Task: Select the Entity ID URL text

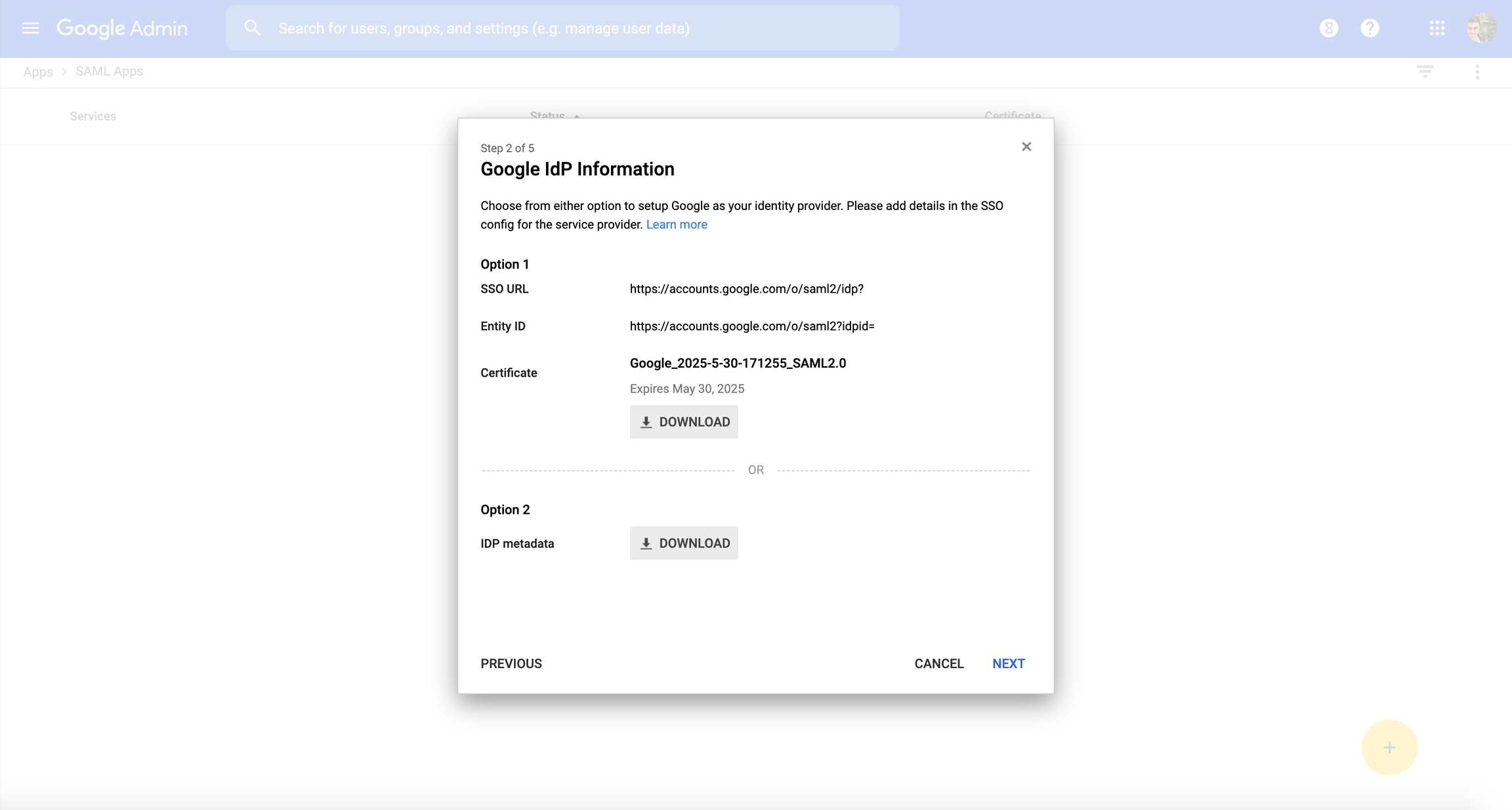Action: pyautogui.click(x=752, y=326)
